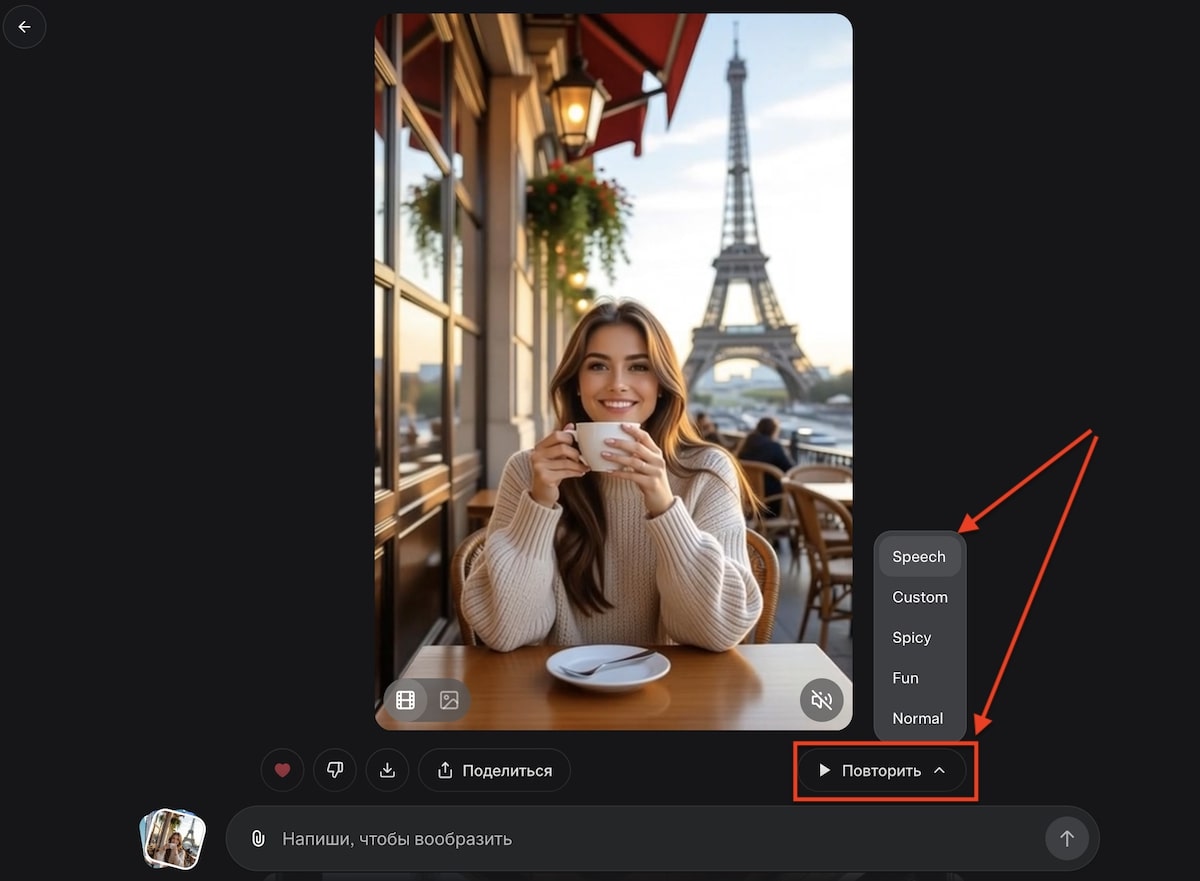
Task: Open the stacked image thumbnail beside prompt
Action: pos(173,838)
